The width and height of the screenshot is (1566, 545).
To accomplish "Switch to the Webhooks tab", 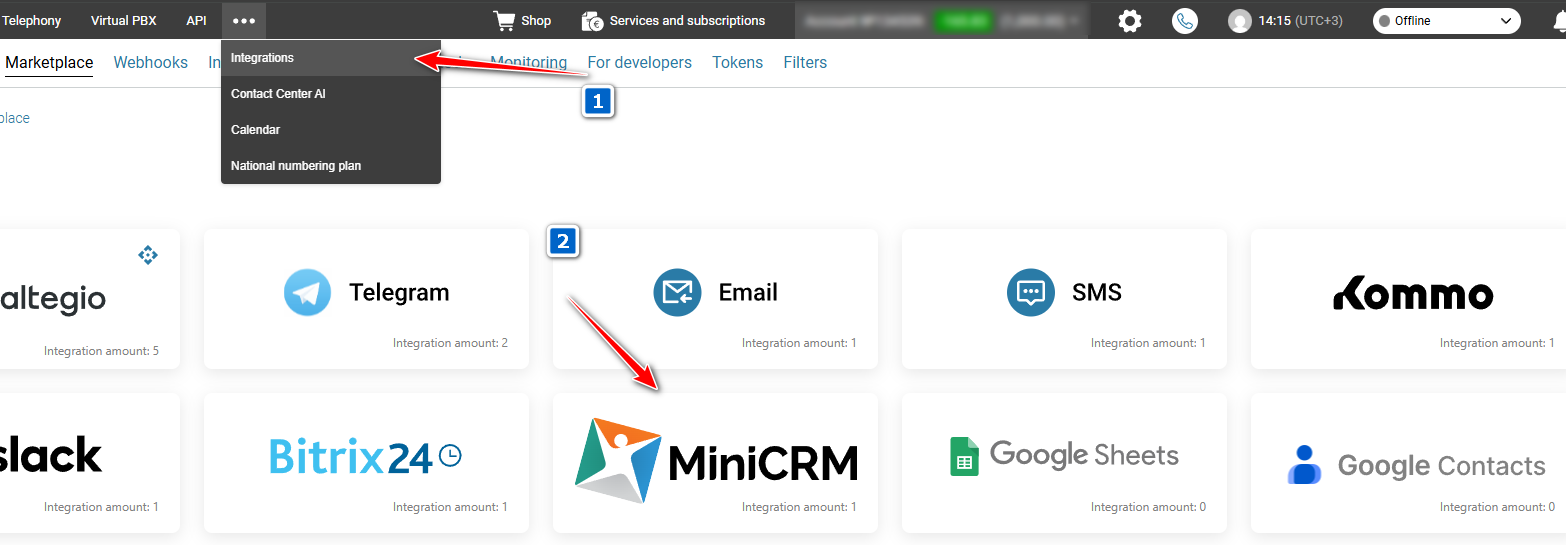I will (x=151, y=62).
